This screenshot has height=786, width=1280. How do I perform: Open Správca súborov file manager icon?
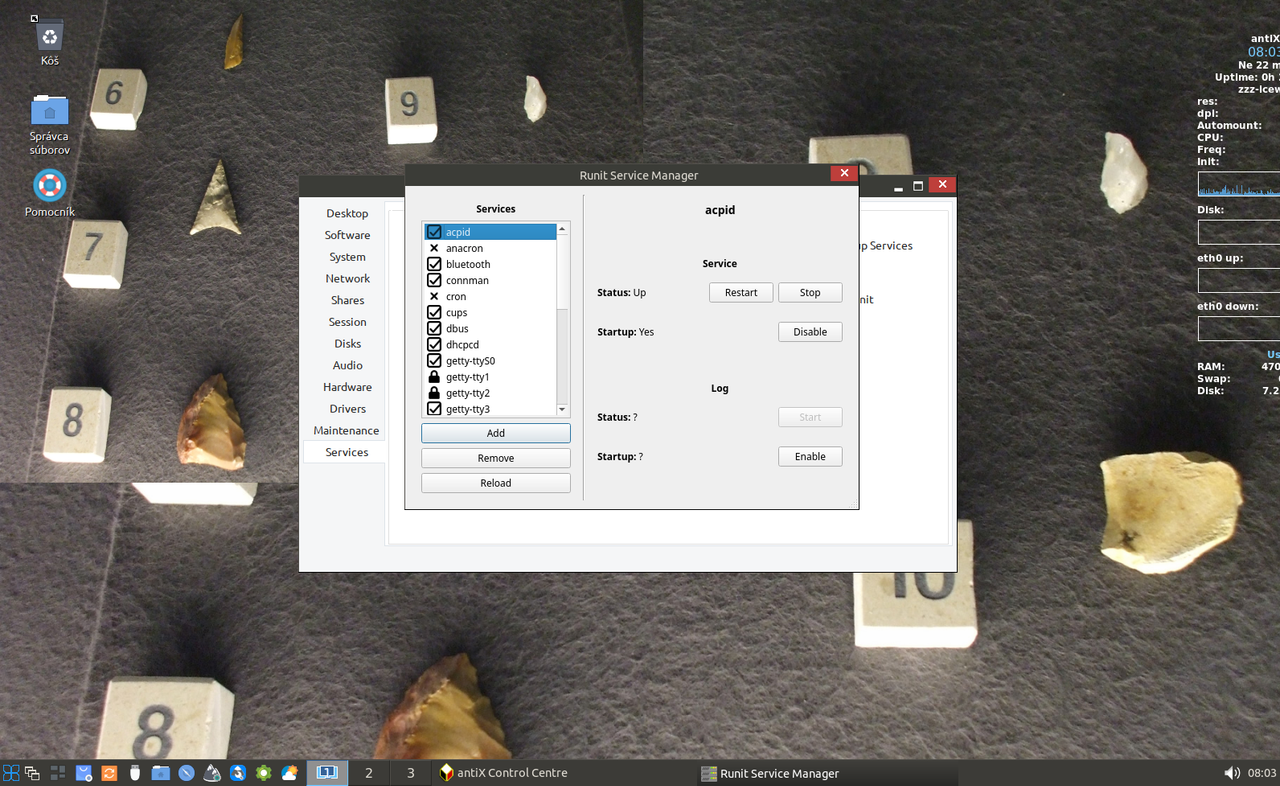(49, 124)
